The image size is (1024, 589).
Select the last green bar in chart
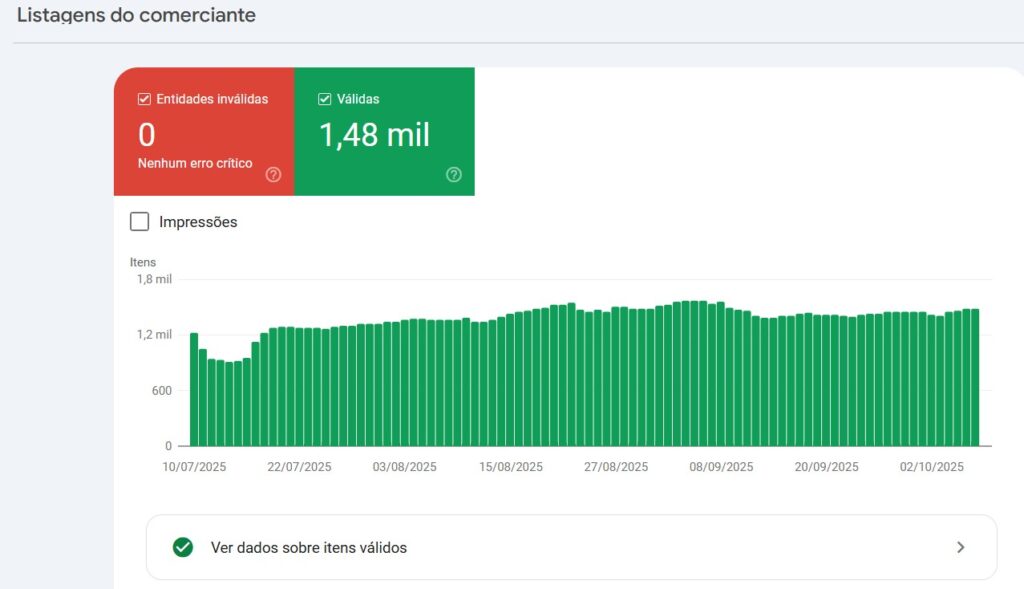(975, 377)
